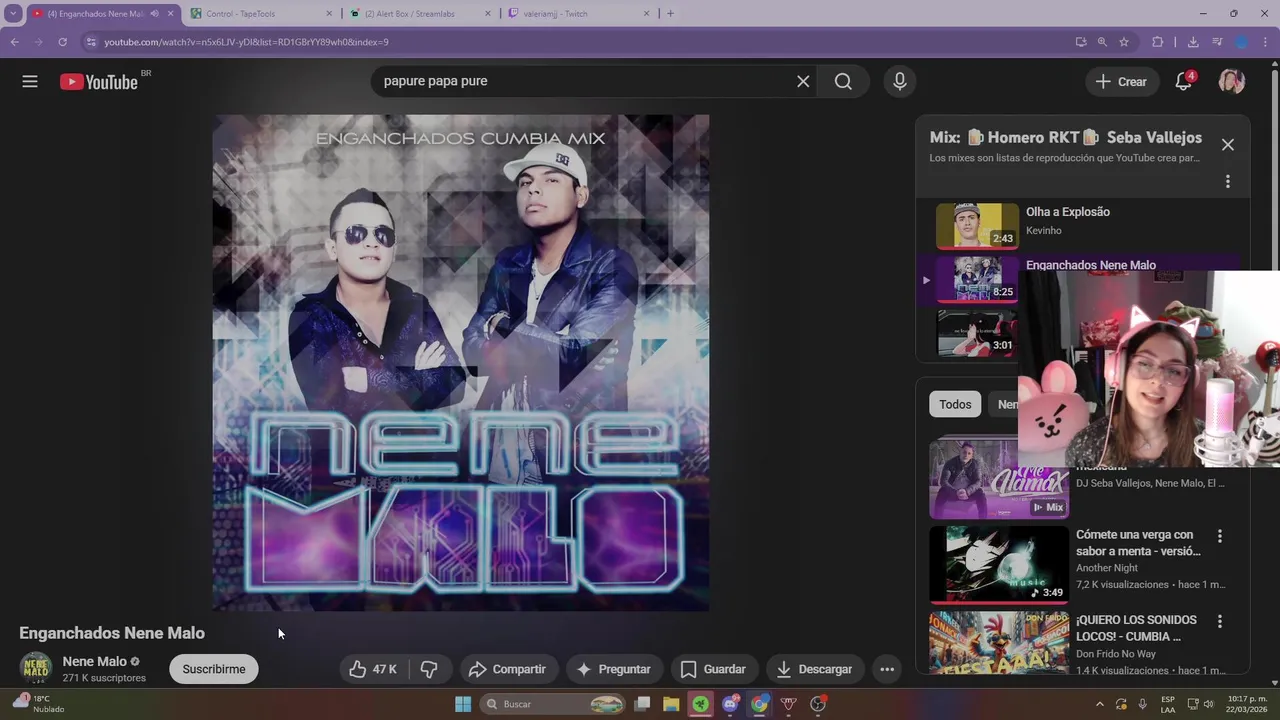Dislike the video with thumbs down
Viewport: 1280px width, 720px height.
(429, 669)
